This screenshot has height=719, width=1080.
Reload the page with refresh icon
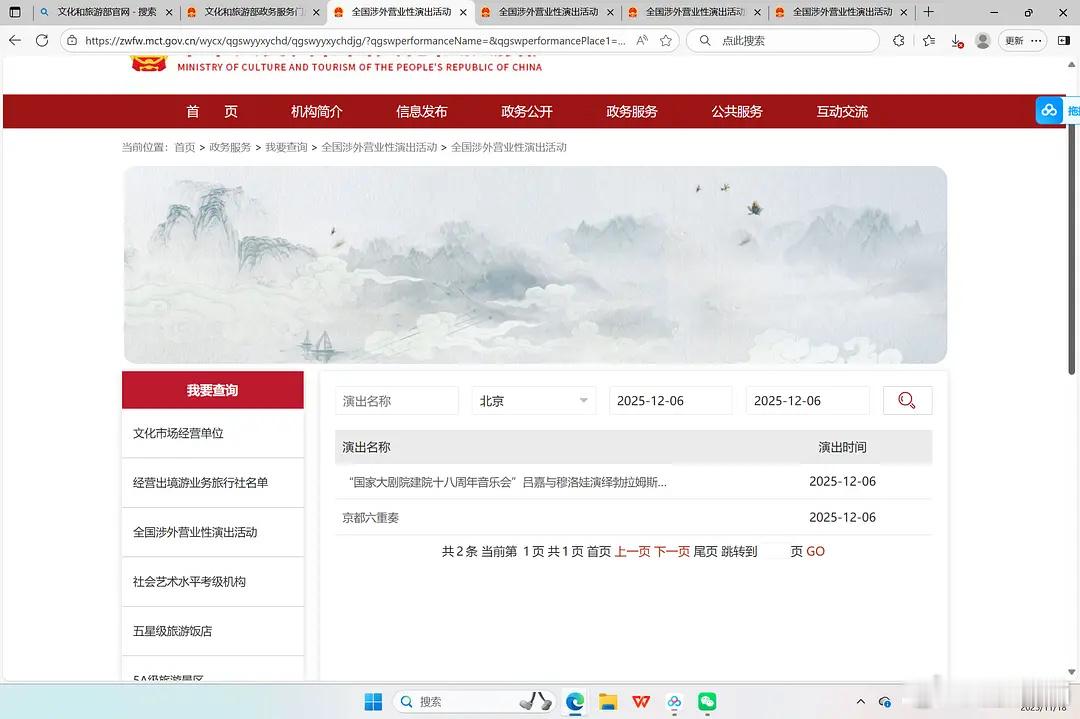(42, 41)
